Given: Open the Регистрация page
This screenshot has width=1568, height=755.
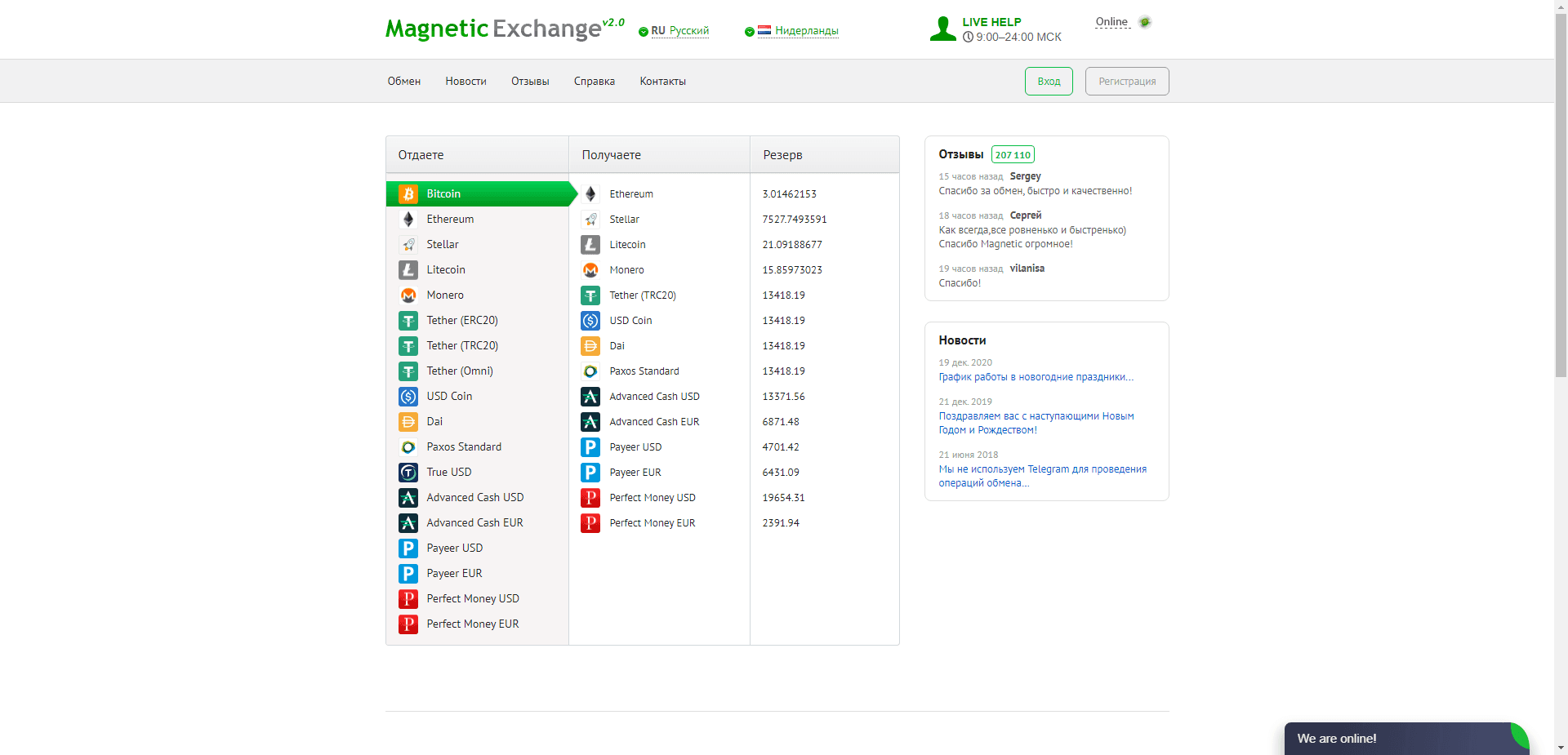Looking at the screenshot, I should pos(1126,81).
